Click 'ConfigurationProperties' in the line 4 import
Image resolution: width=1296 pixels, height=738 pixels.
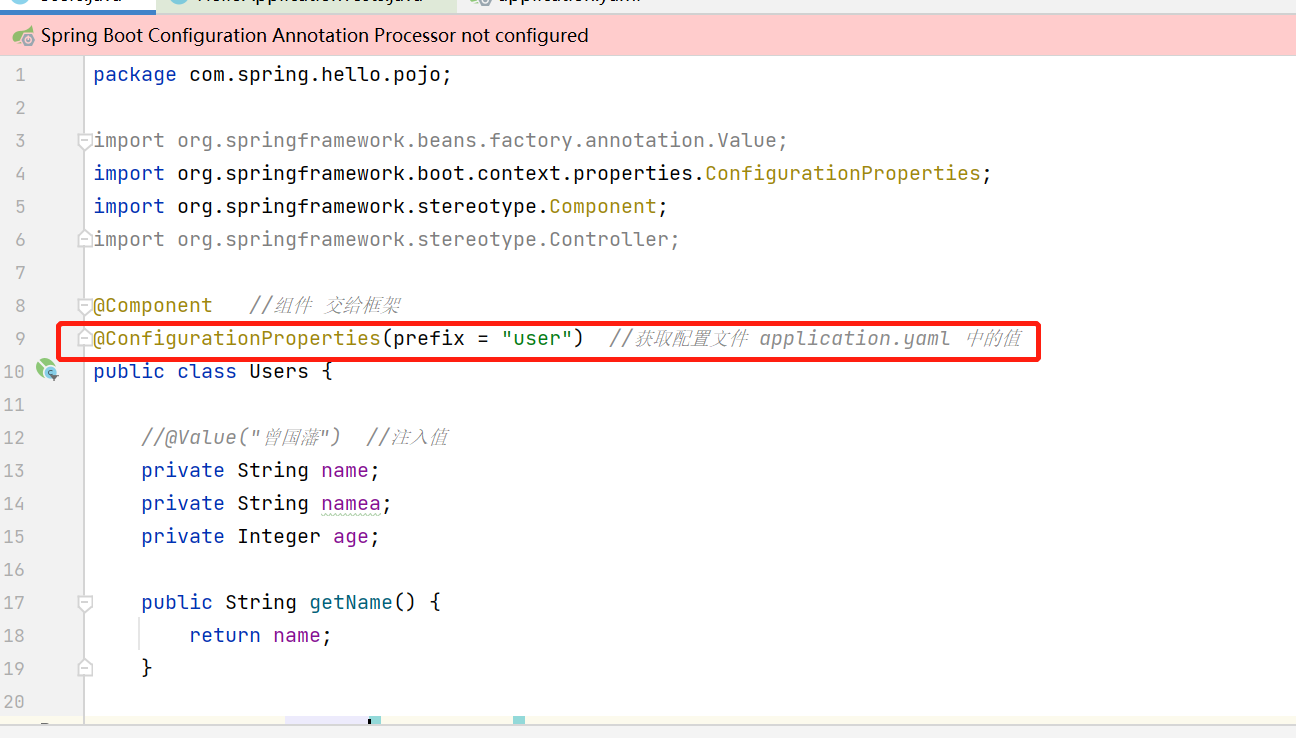tap(843, 173)
